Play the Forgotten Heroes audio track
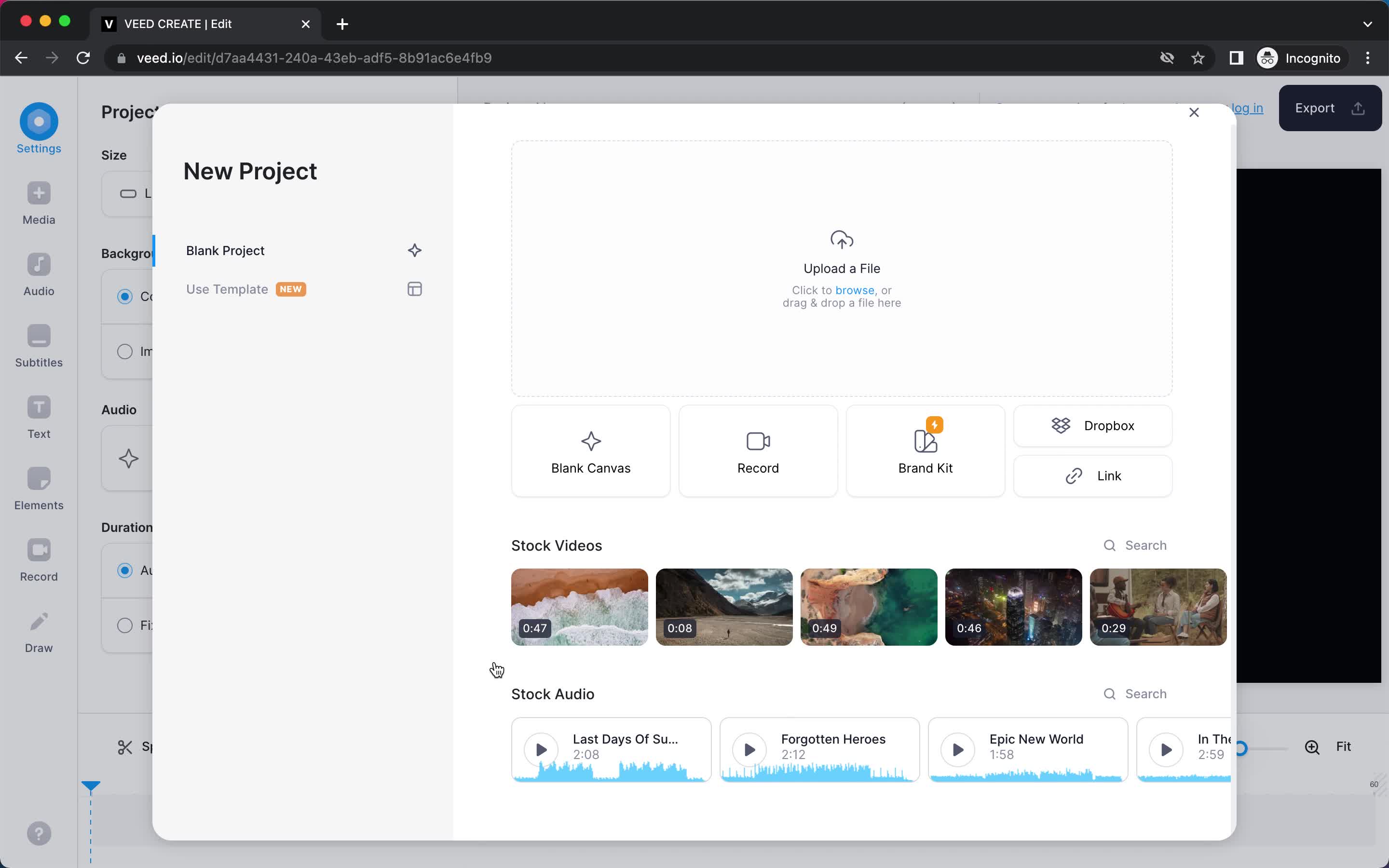 pyautogui.click(x=749, y=749)
